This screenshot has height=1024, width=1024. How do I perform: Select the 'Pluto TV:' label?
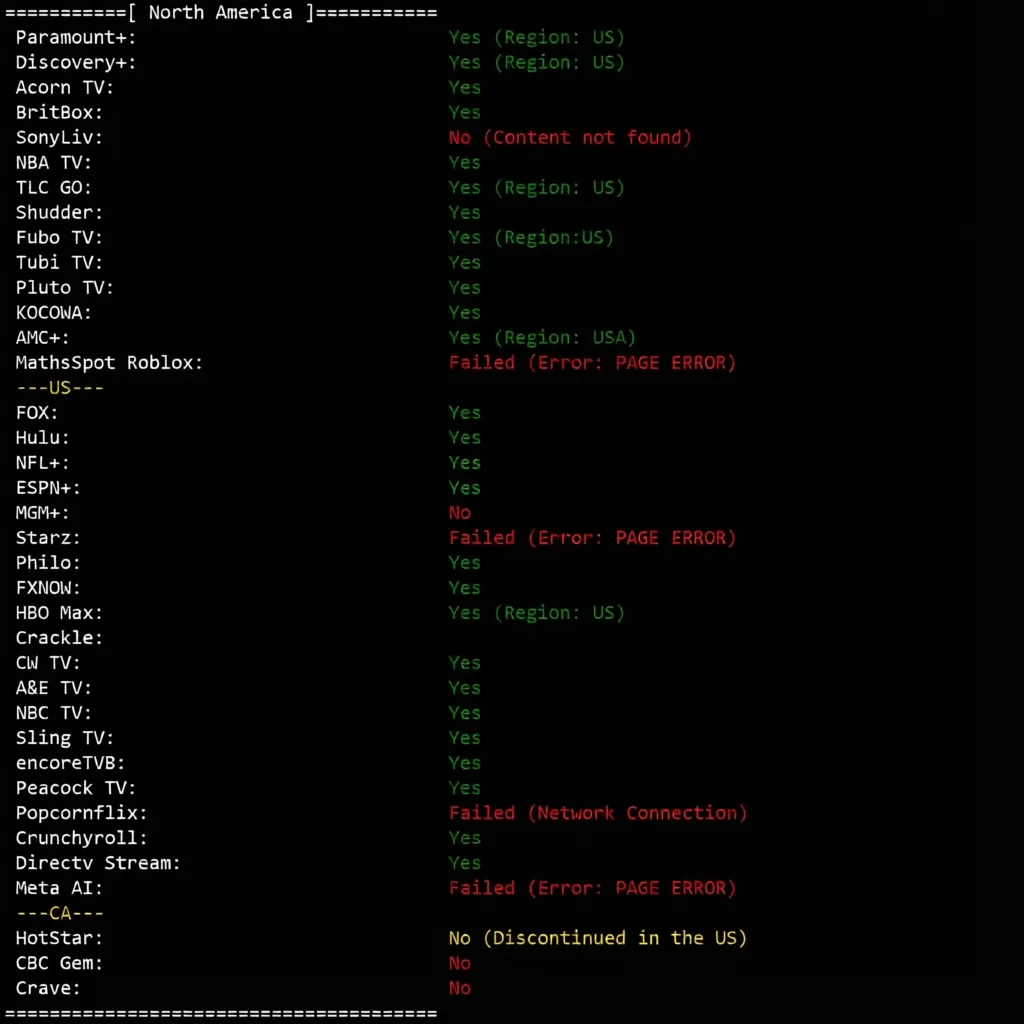click(x=65, y=287)
